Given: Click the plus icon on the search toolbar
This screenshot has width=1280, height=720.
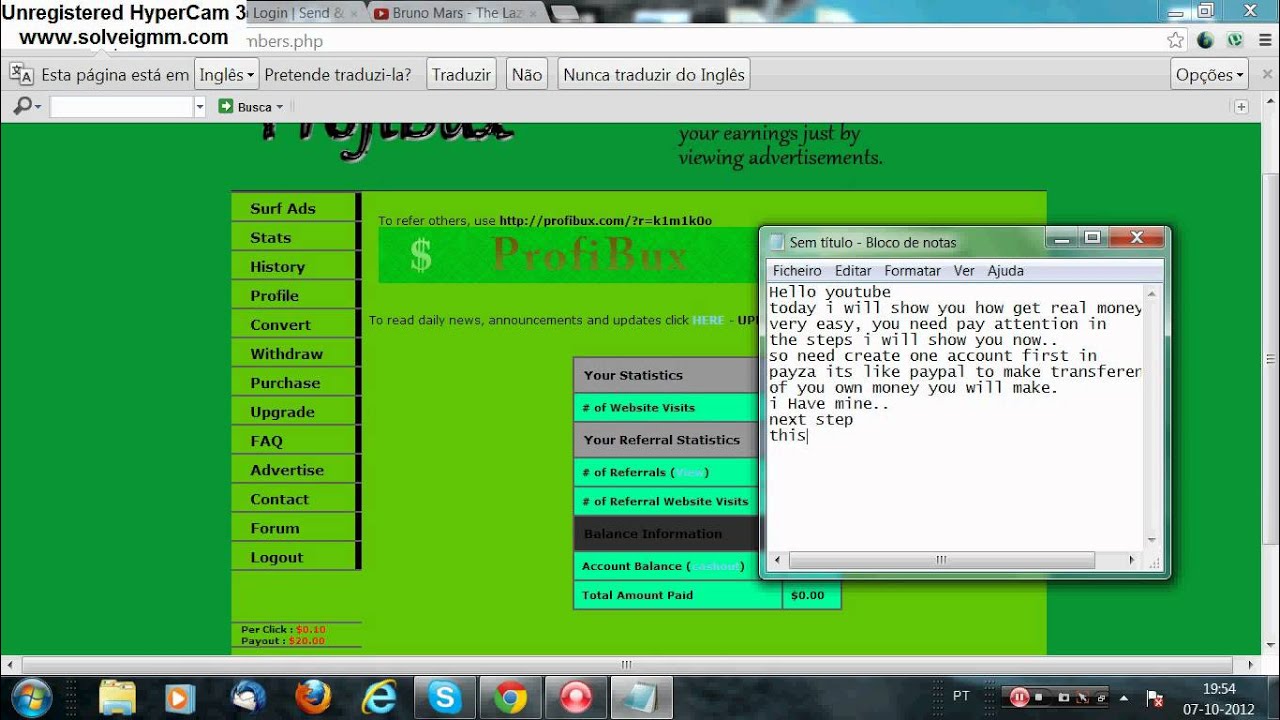Looking at the screenshot, I should (1241, 107).
